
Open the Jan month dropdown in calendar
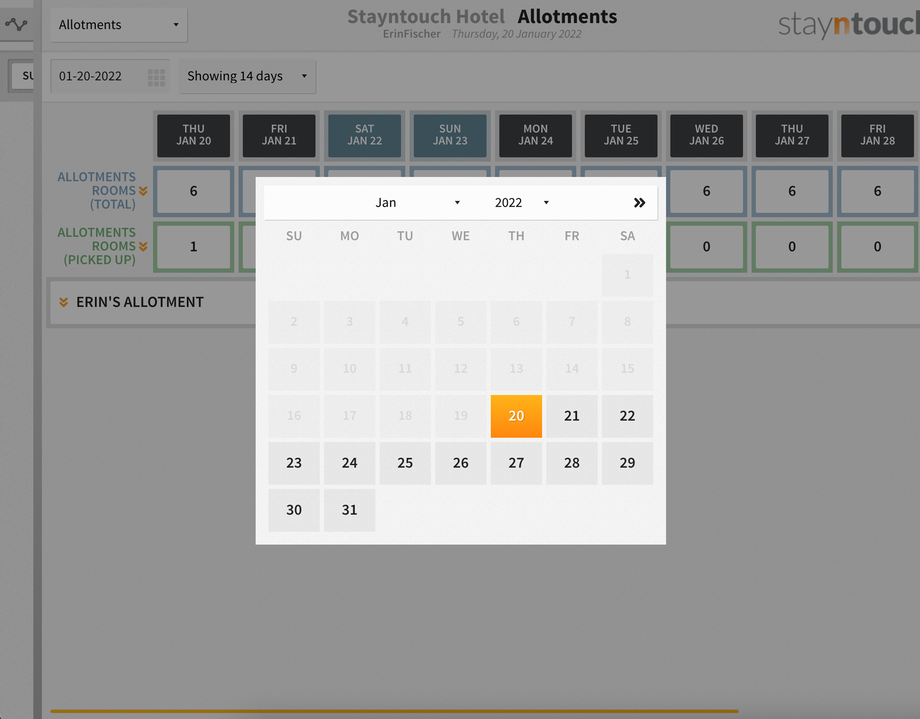pyautogui.click(x=418, y=202)
